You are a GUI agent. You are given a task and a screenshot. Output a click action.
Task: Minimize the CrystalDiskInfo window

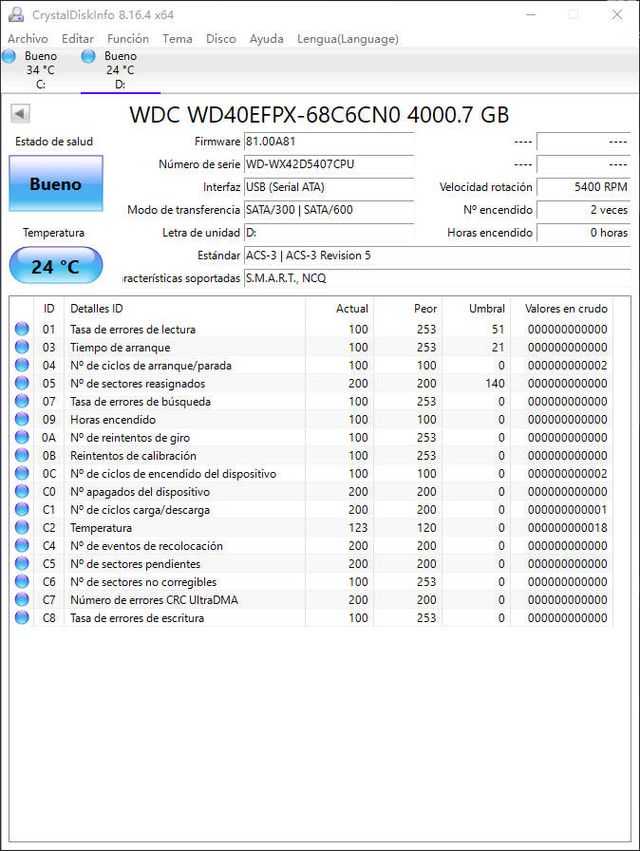pos(531,15)
